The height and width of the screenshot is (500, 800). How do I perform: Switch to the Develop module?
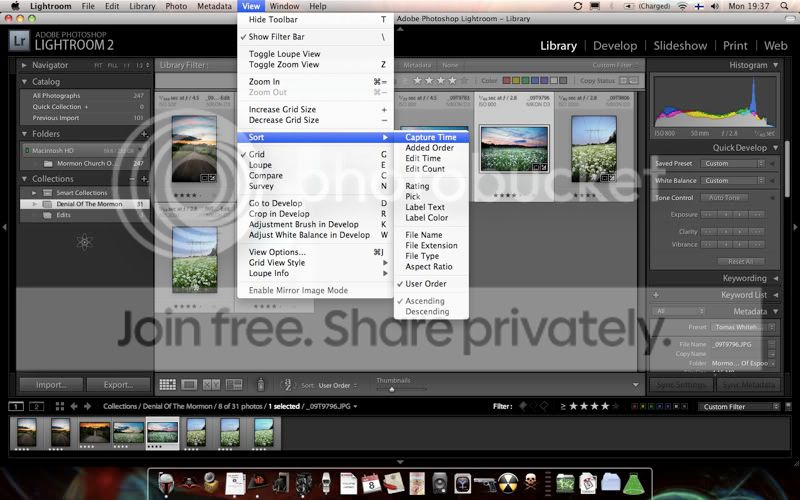(x=614, y=46)
